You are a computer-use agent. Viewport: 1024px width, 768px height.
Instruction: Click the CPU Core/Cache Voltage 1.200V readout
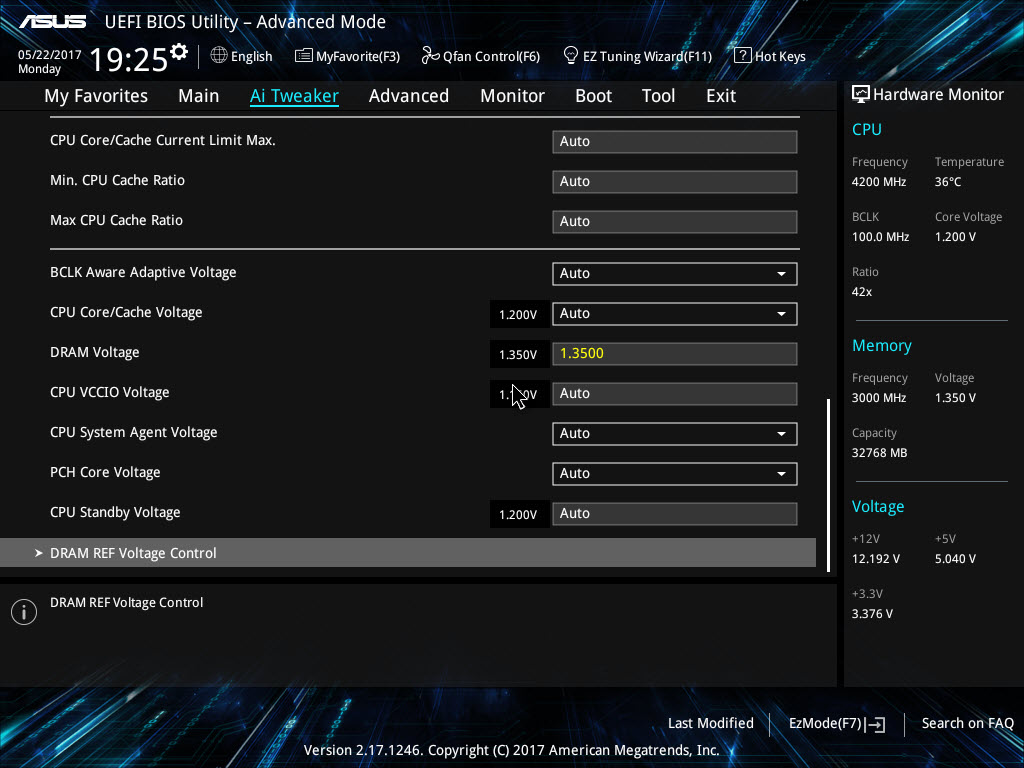[518, 315]
